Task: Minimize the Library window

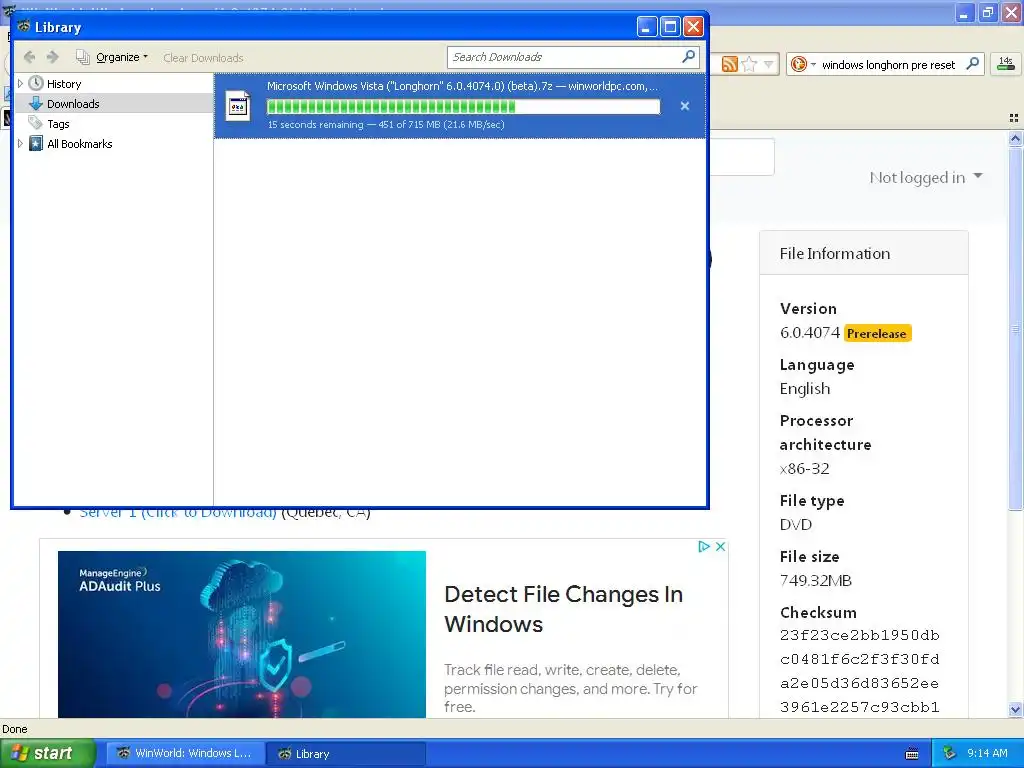Action: [x=647, y=27]
